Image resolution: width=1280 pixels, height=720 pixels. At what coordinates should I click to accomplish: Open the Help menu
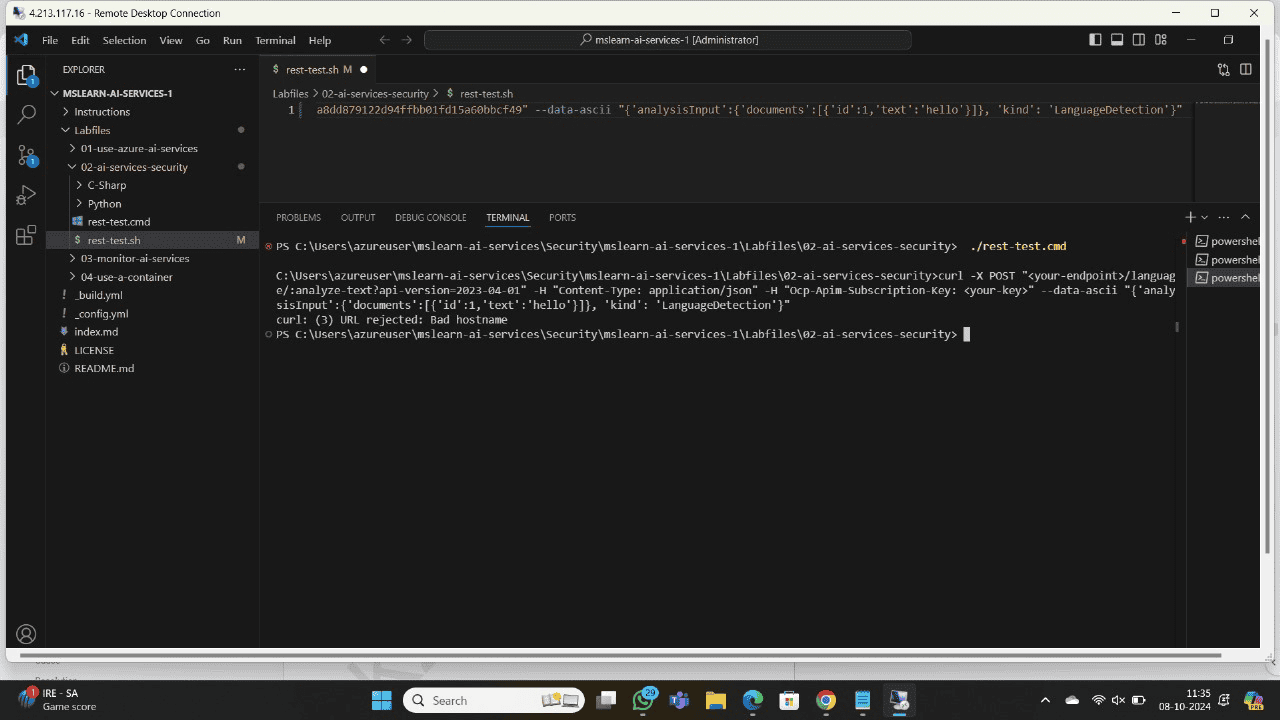[x=320, y=40]
